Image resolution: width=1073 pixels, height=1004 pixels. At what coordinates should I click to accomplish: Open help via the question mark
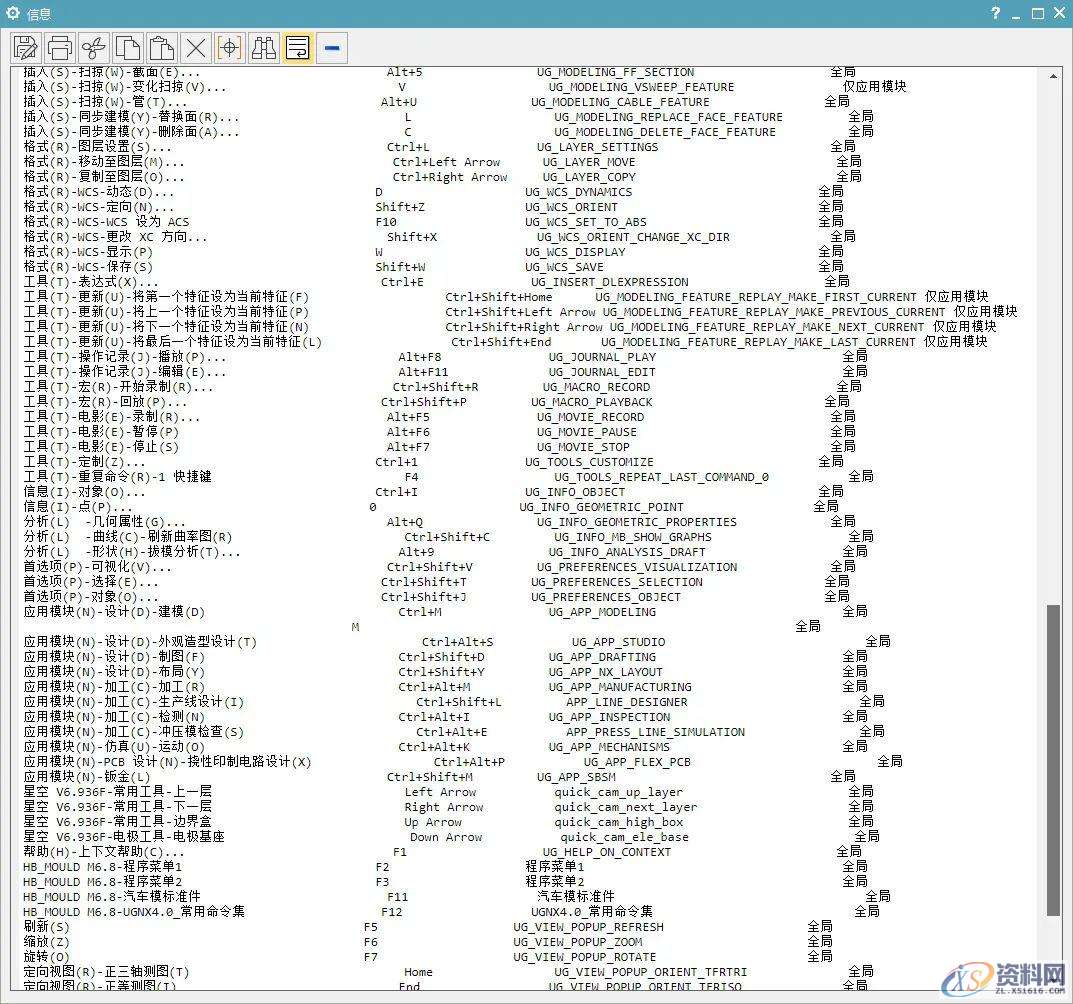click(995, 13)
